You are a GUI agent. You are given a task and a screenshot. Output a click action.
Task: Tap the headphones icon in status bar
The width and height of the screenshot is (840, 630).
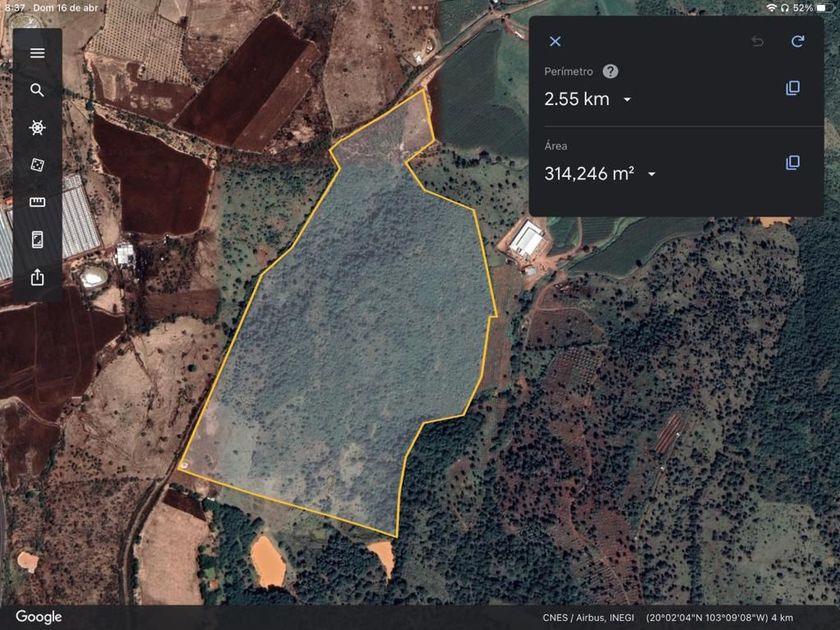click(x=785, y=8)
